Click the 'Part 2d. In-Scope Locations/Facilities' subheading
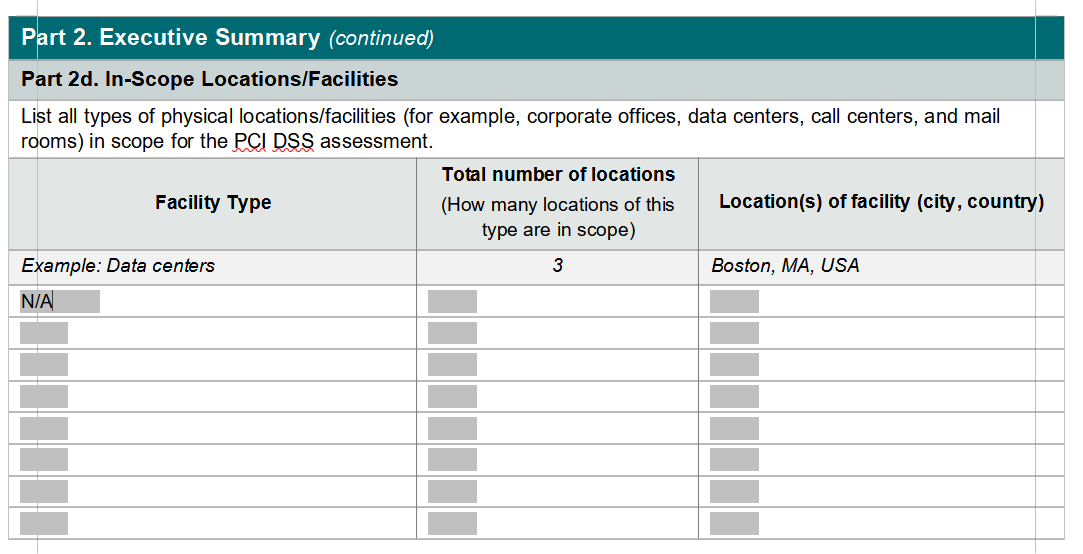The width and height of the screenshot is (1083, 554). 209,79
